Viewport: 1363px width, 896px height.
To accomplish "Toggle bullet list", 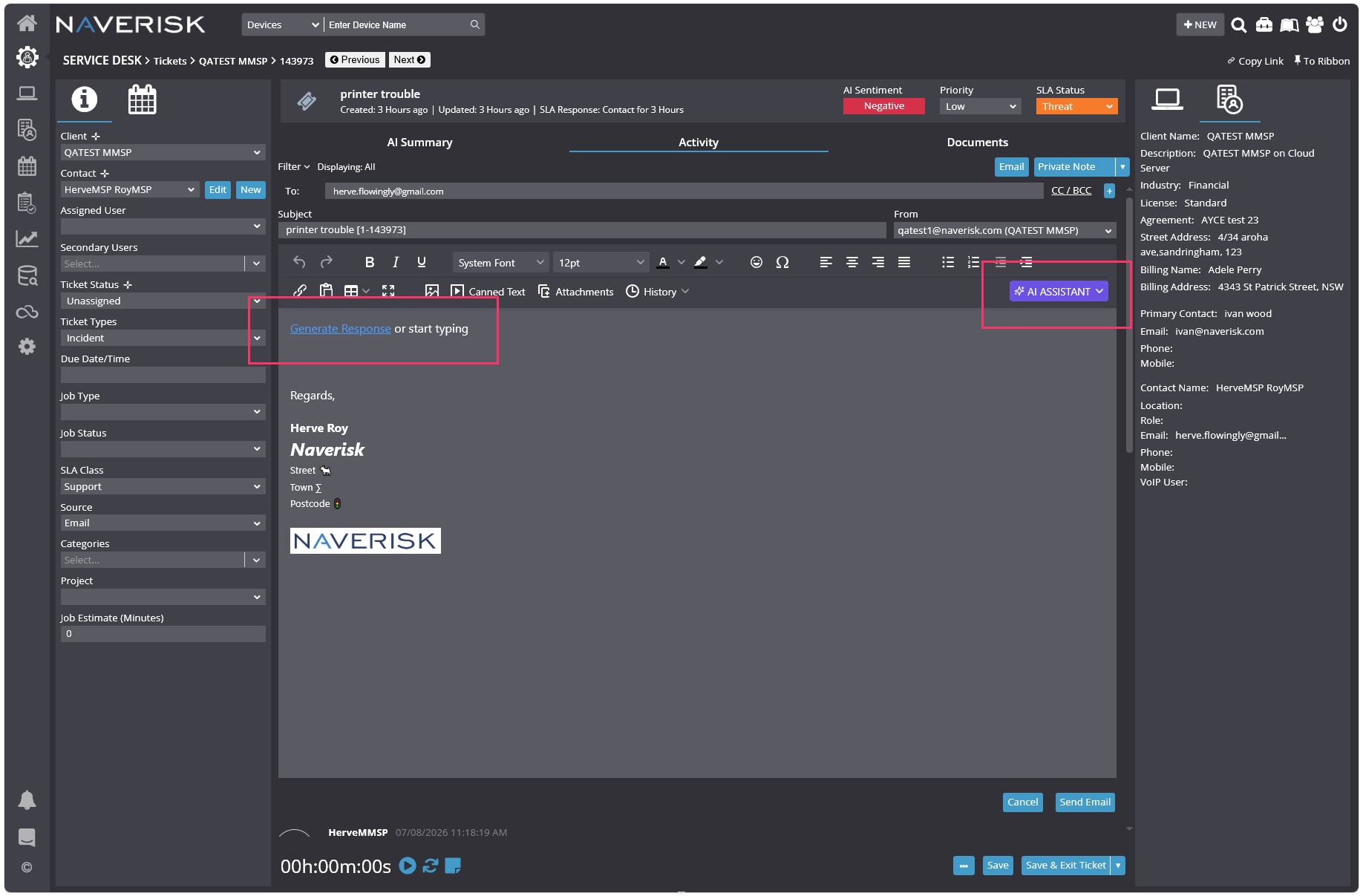I will tap(948, 262).
